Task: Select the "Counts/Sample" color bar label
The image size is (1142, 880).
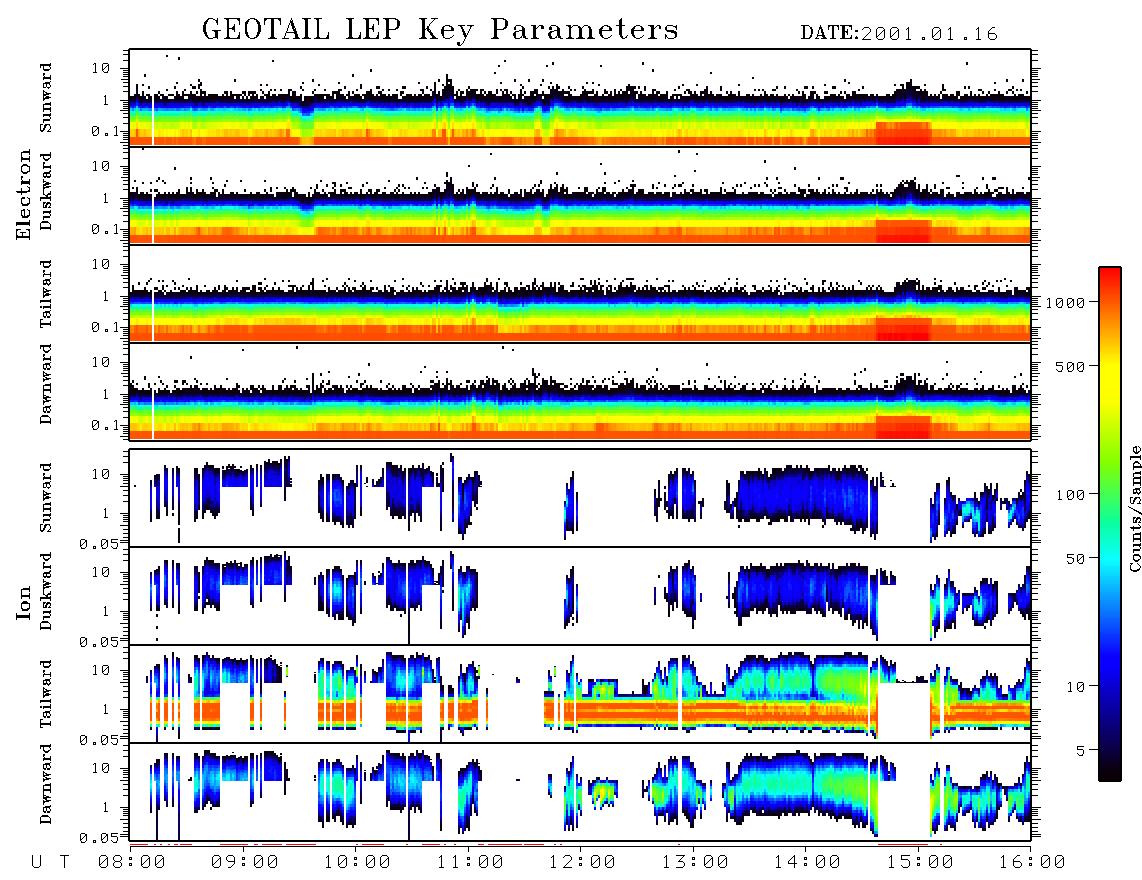Action: [1134, 508]
